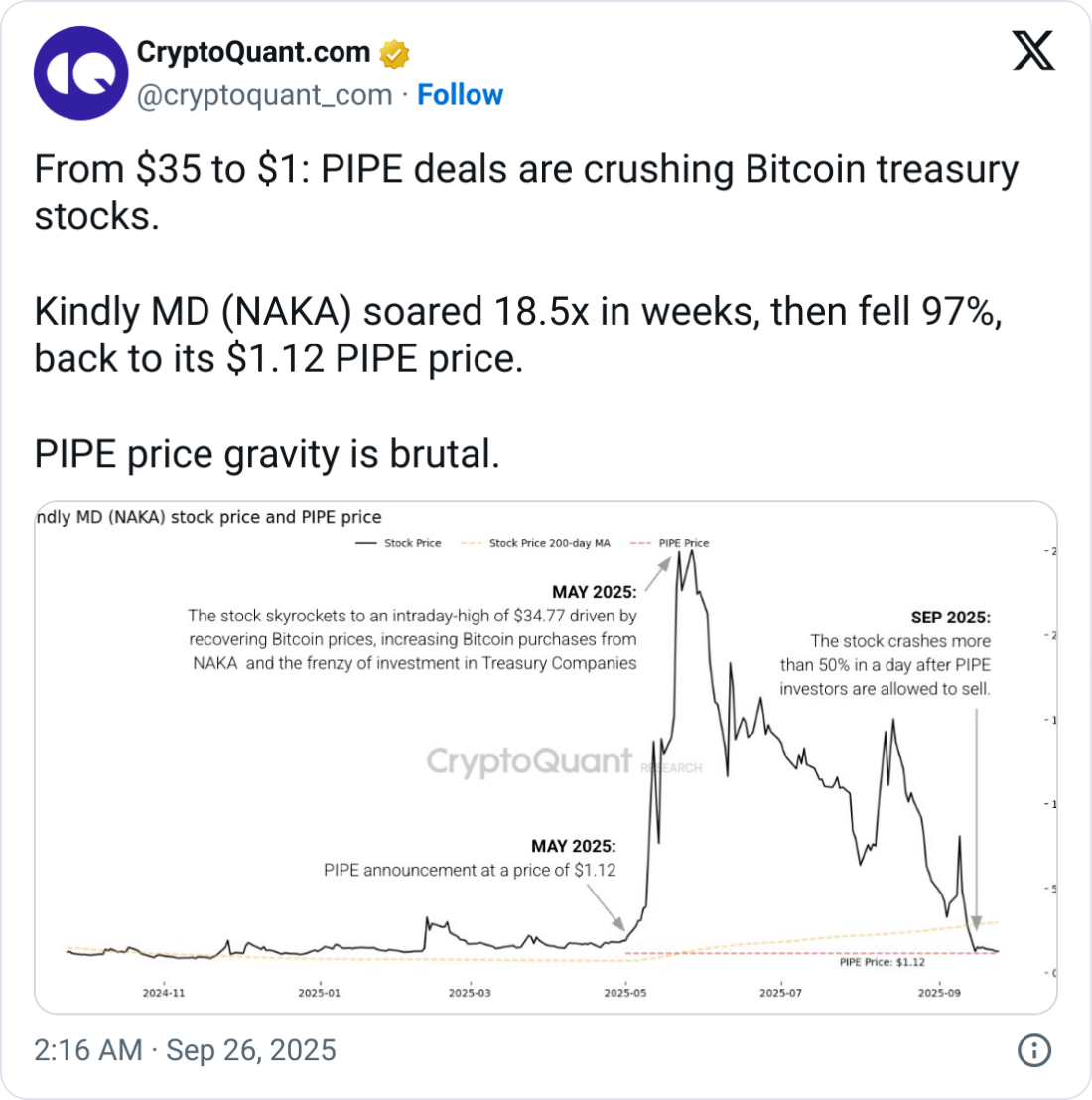The height and width of the screenshot is (1100, 1092).
Task: Toggle the PIPE Price legend entry
Action: point(673,543)
